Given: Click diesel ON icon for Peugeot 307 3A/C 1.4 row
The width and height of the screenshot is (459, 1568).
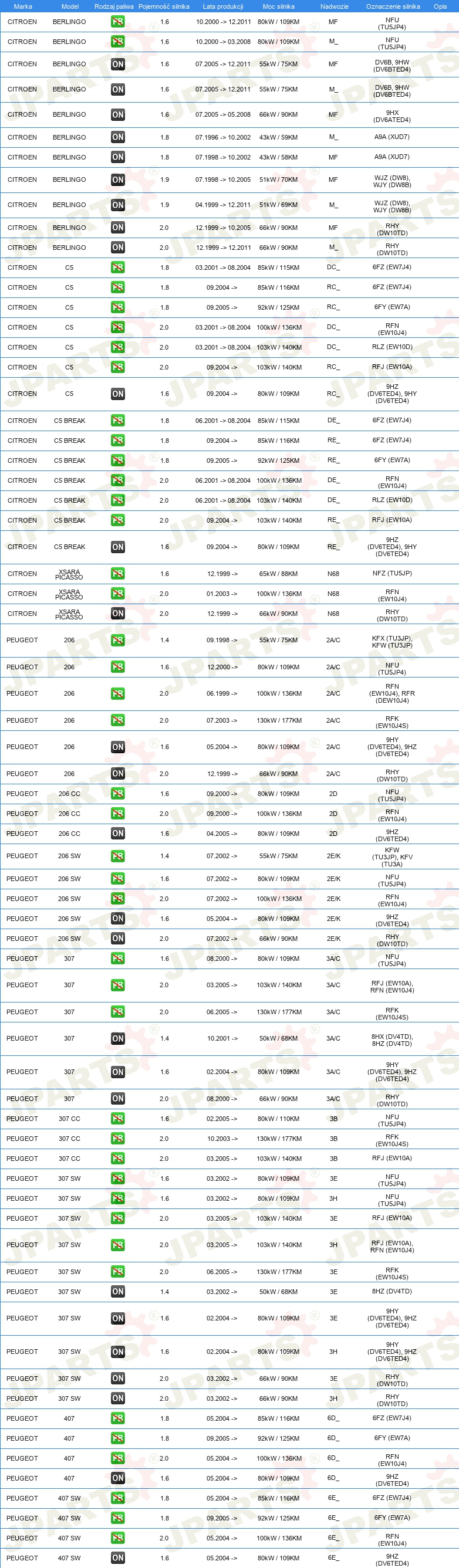Looking at the screenshot, I should (117, 1038).
